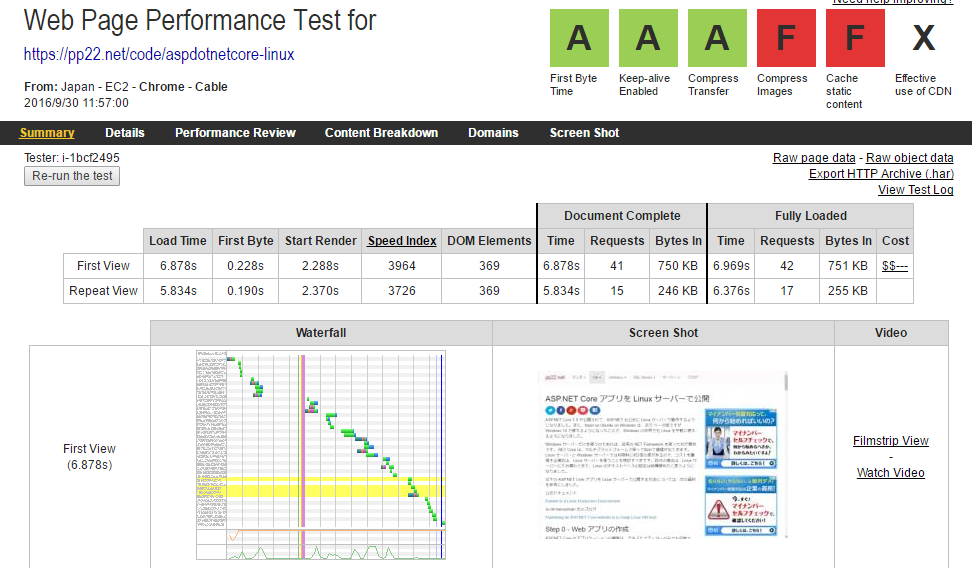Image resolution: width=972 pixels, height=568 pixels.
Task: Click the Keep-alive Enabled grade A box
Action: [x=648, y=38]
